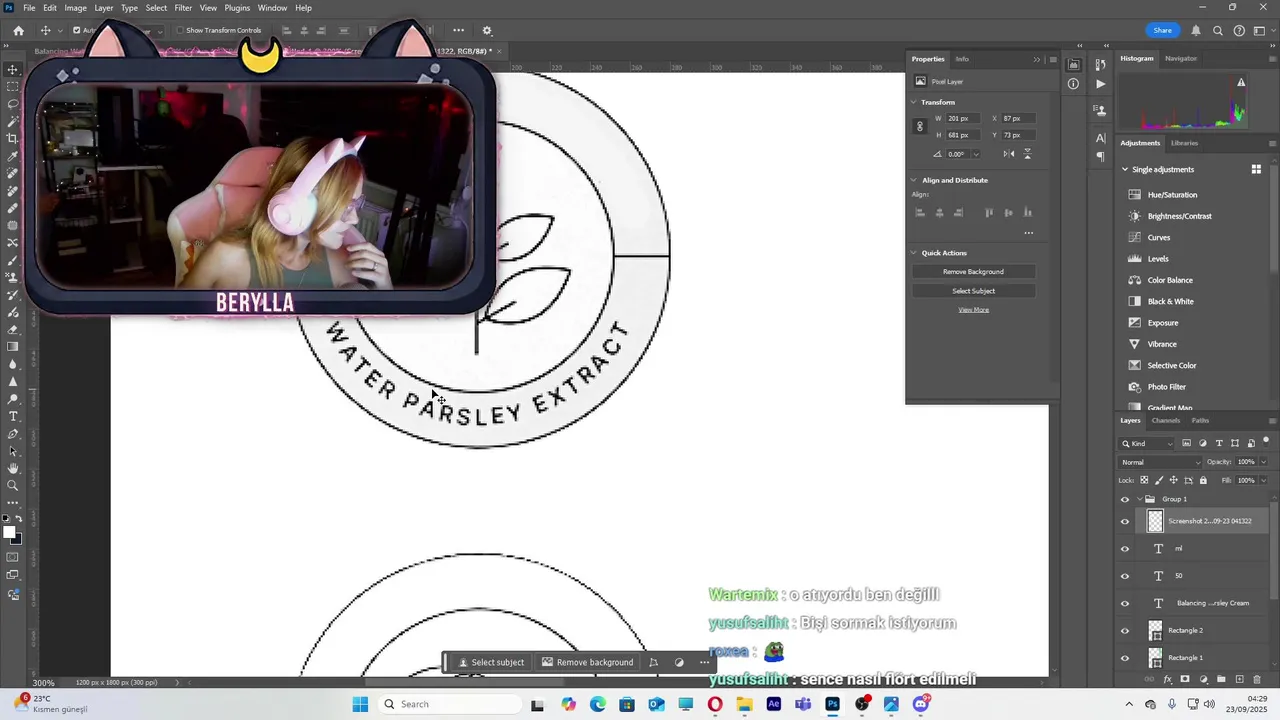Open the options bar settings gear
1280x720 pixels.
(487, 31)
